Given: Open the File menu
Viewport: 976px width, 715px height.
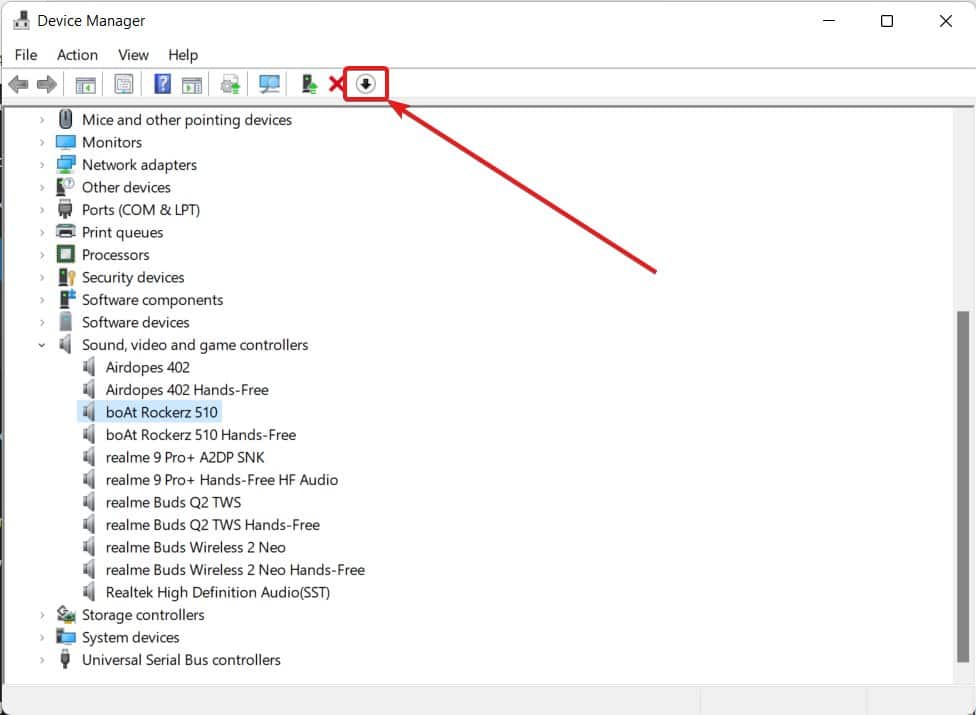Looking at the screenshot, I should coord(26,55).
